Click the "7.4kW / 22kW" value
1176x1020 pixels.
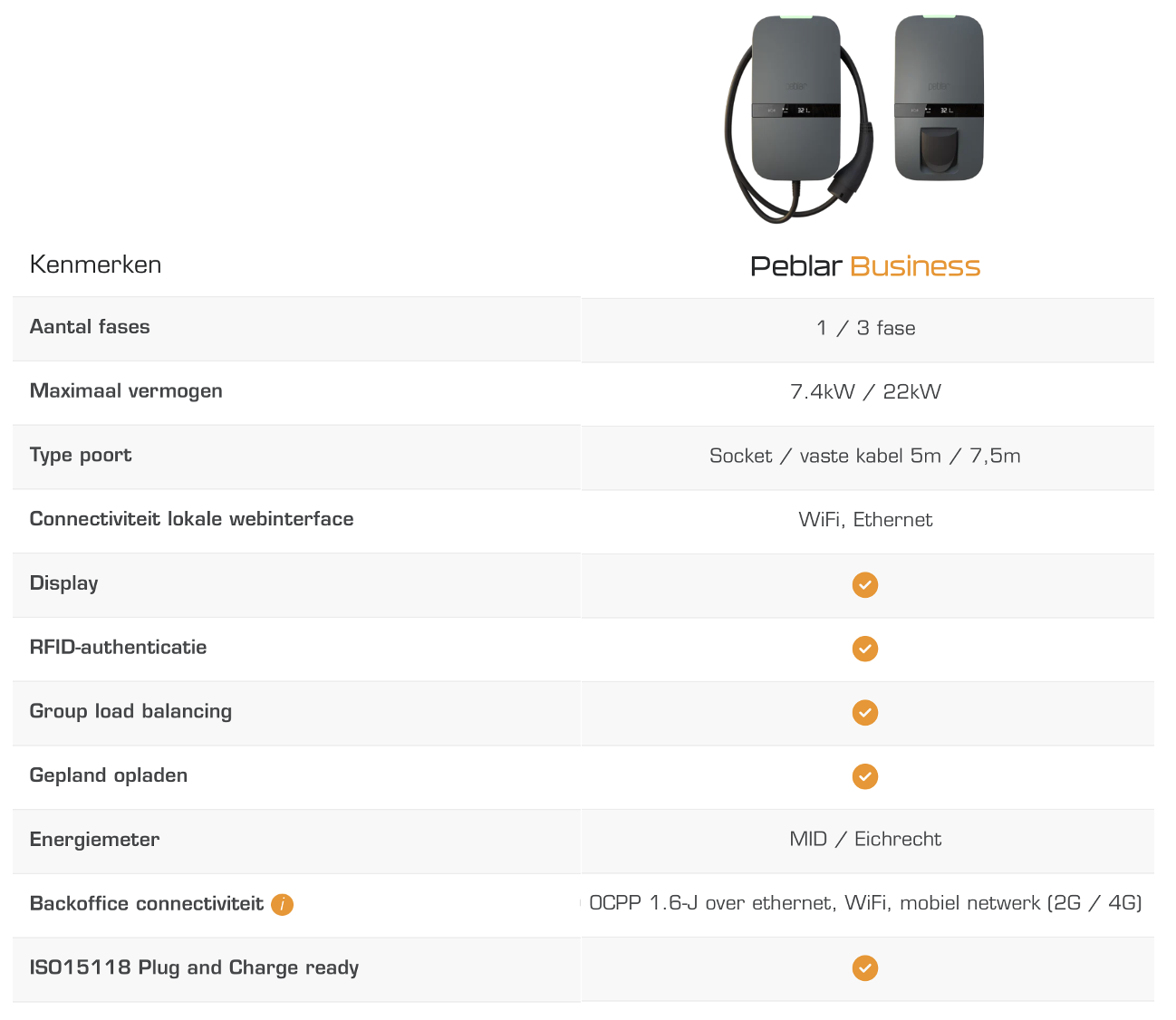865,392
